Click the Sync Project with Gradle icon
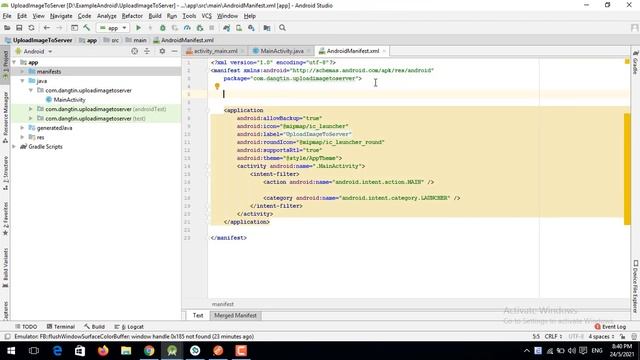The width and height of the screenshot is (640, 360). coord(227,28)
